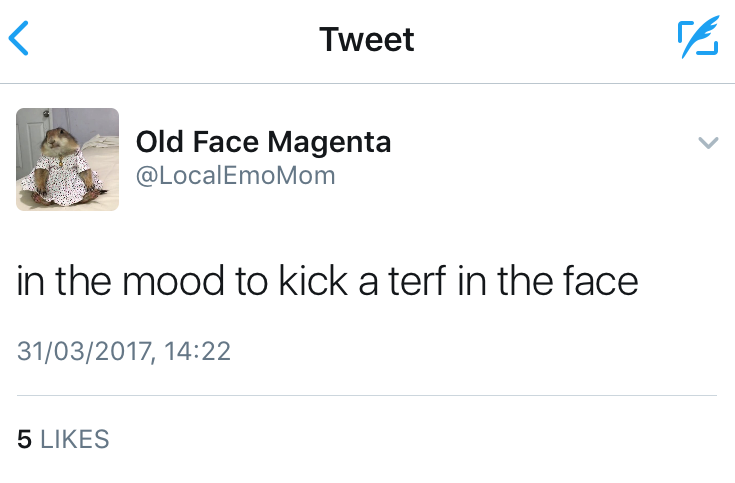Return to timeline via blue back chevron
This screenshot has height=483, width=735.
click(x=19, y=39)
